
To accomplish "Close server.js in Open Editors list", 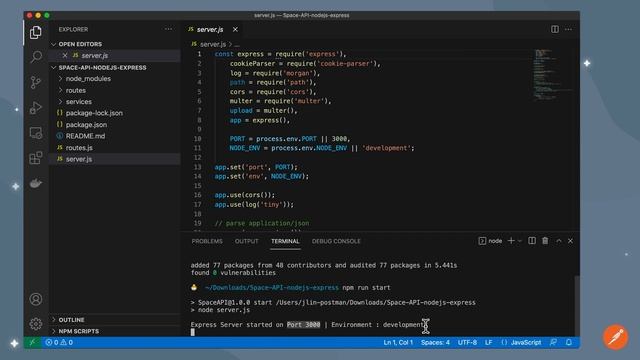I will [x=65, y=56].
